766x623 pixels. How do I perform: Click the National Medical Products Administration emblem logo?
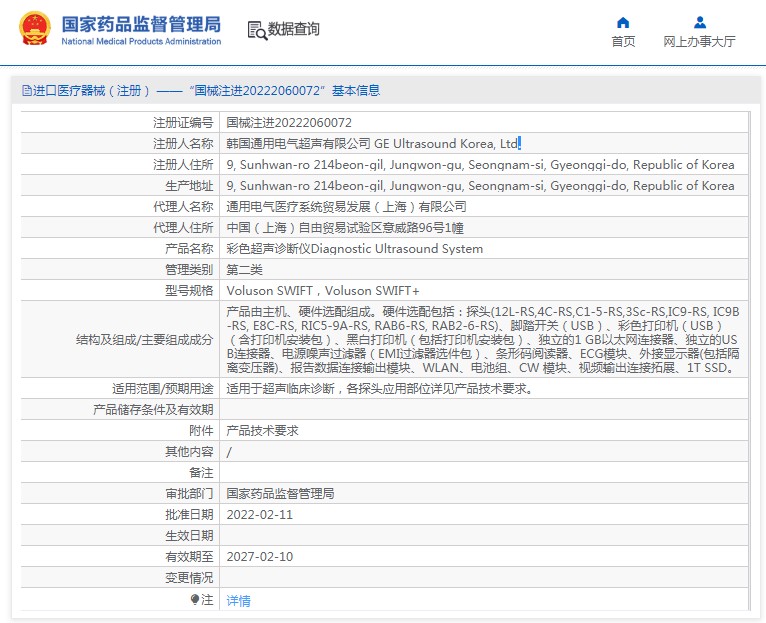point(32,29)
